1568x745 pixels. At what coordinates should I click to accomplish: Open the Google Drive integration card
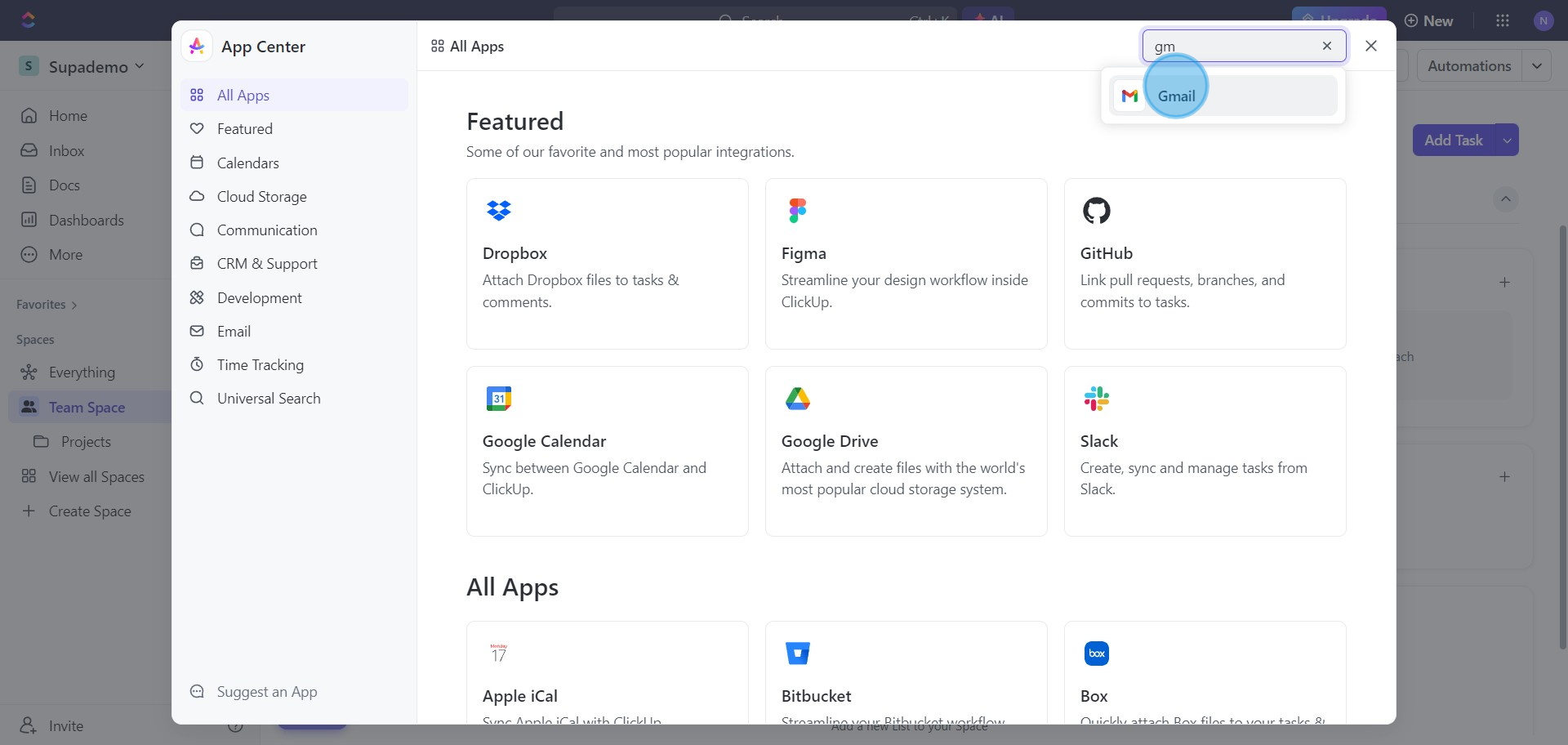coord(906,451)
